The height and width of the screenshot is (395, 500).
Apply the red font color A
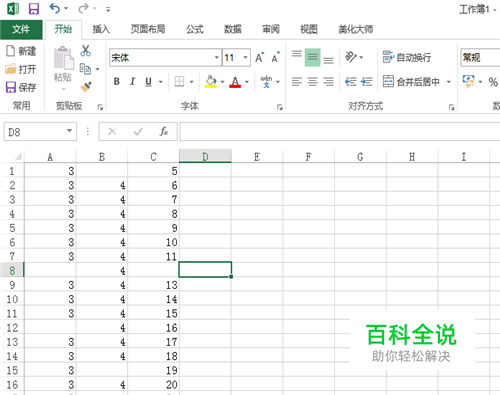(x=235, y=82)
